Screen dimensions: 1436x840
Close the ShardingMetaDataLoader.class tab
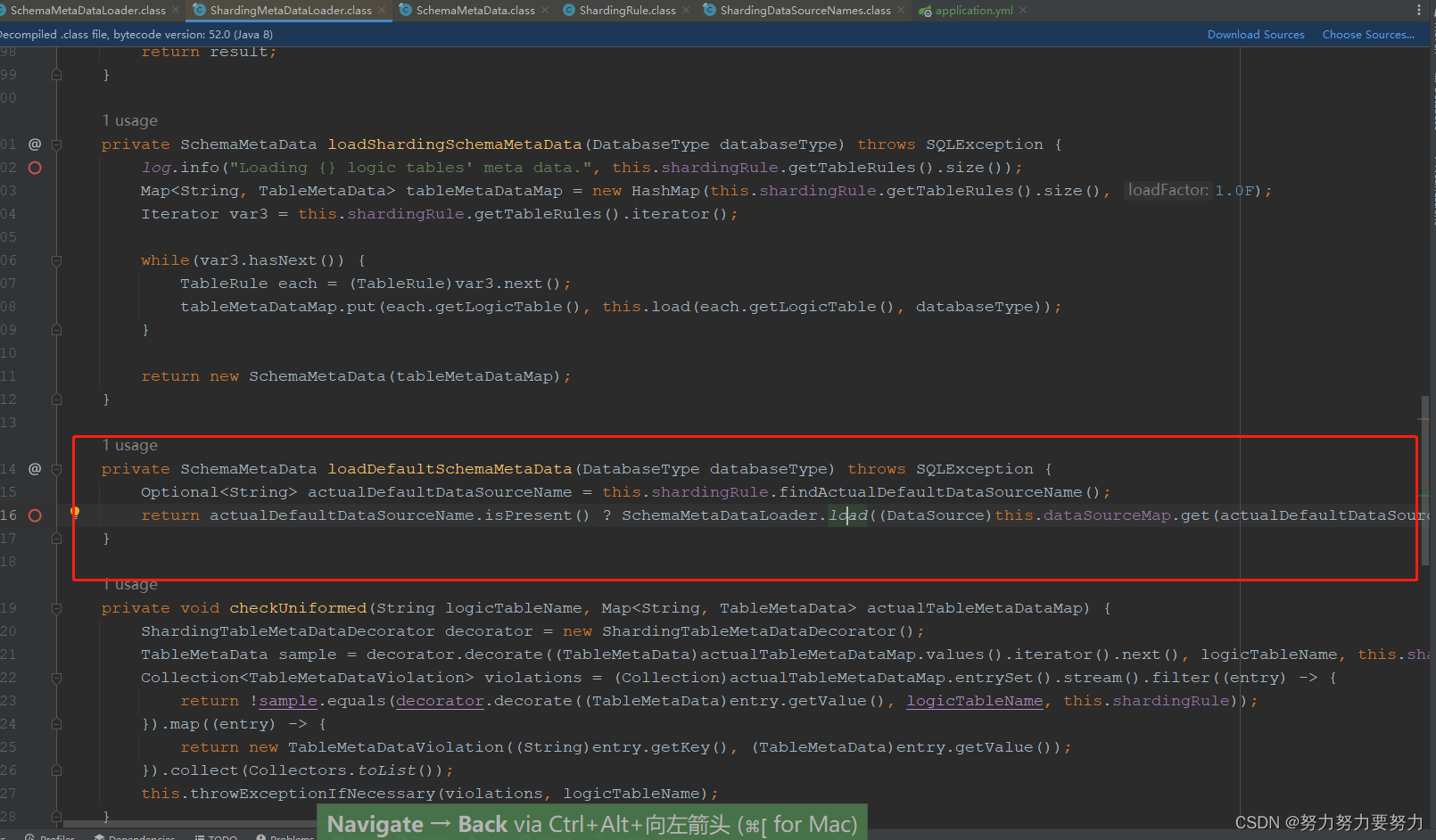tap(382, 11)
